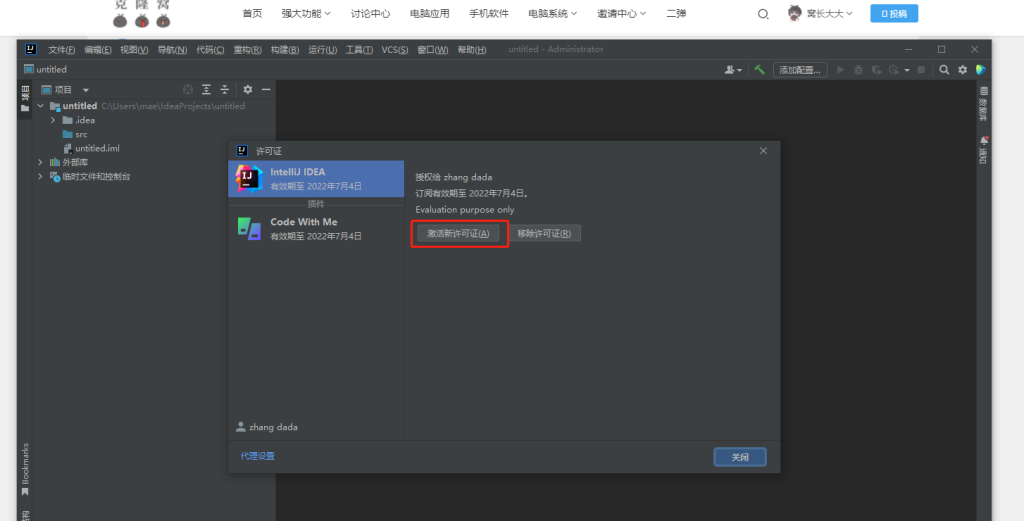This screenshot has height=521, width=1024.
Task: Click the user avatar in website header
Action: point(795,13)
